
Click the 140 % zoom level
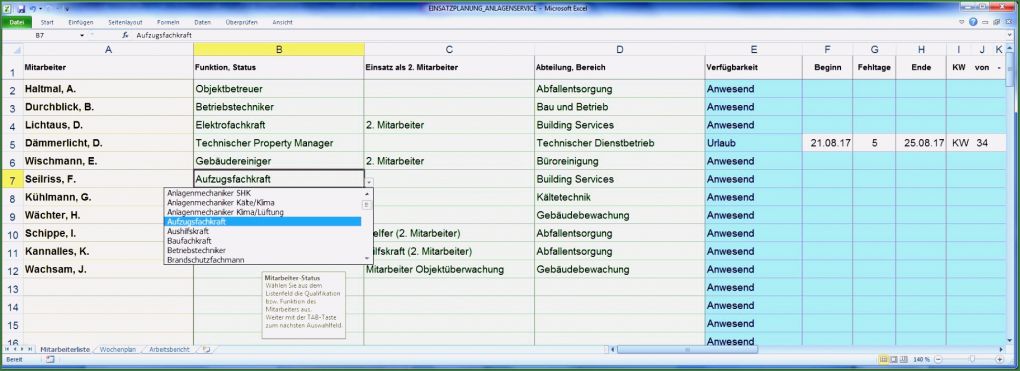point(922,359)
